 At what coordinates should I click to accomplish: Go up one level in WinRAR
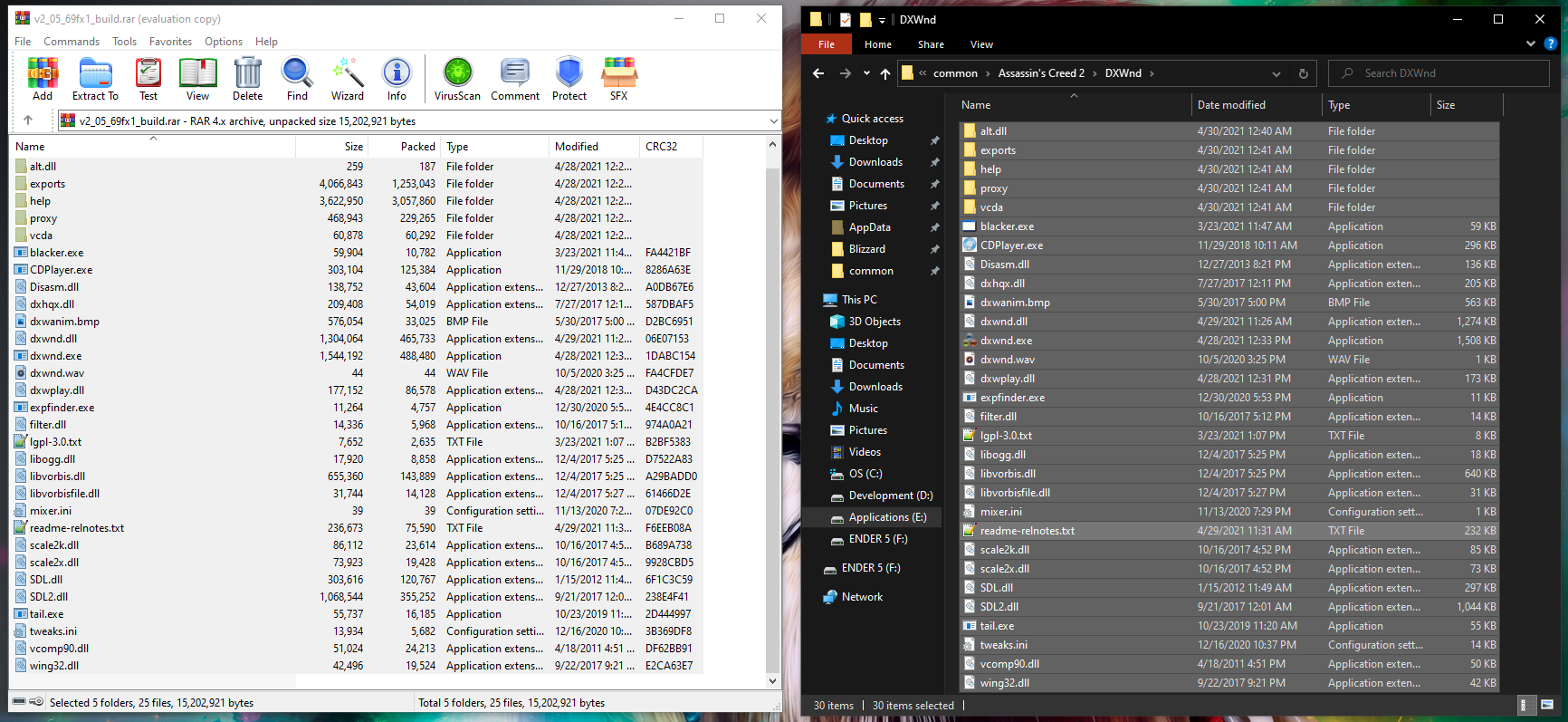(28, 120)
